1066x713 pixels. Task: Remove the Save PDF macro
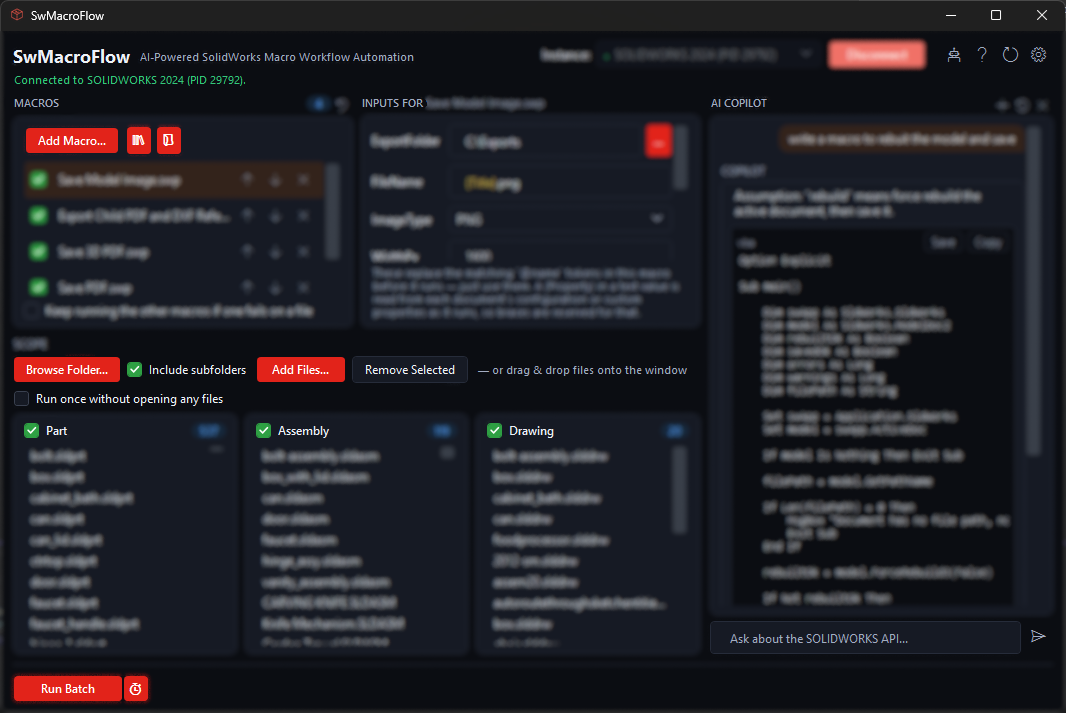point(303,288)
